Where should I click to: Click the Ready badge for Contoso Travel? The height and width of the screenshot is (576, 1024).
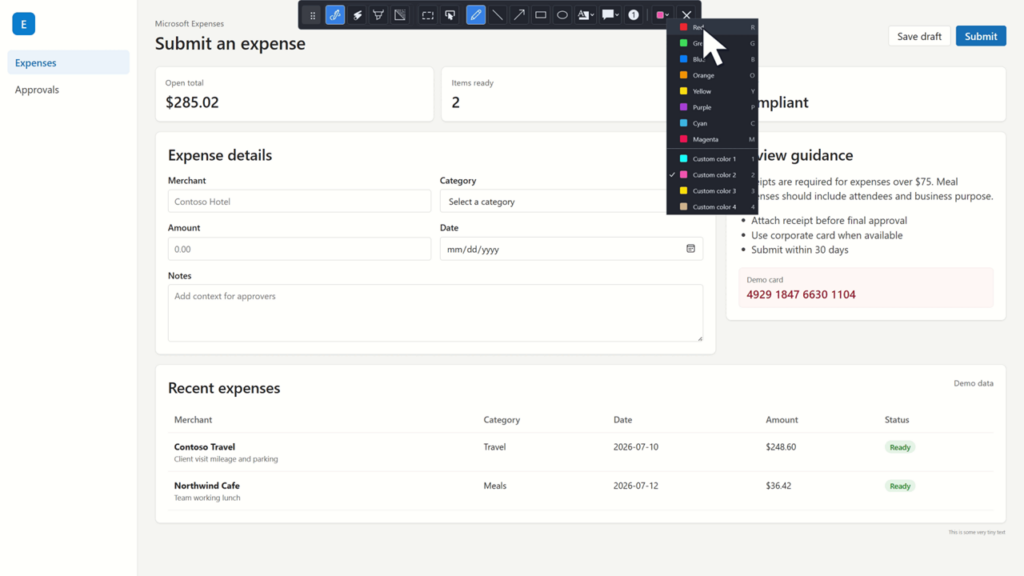coord(900,447)
